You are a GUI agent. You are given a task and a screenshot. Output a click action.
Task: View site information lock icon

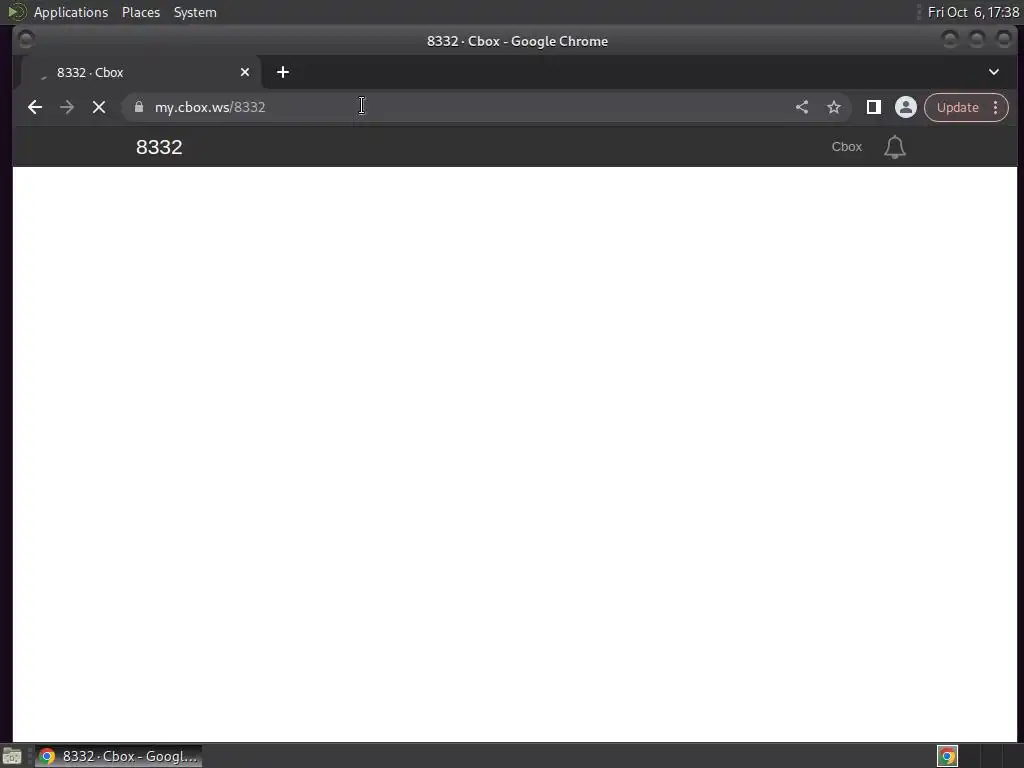pos(138,106)
